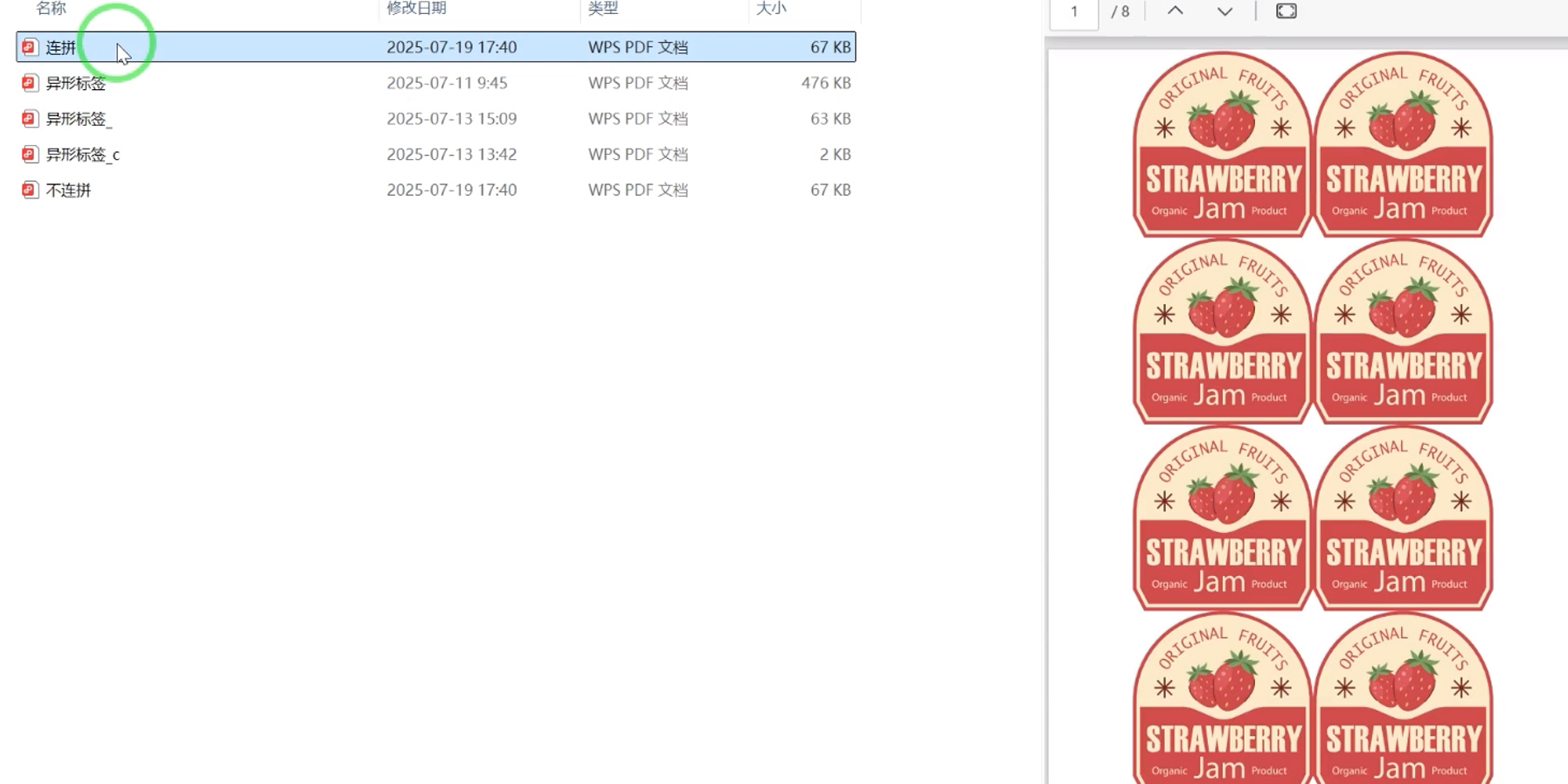Click the date 2025-07-13 13:42

pos(452,155)
